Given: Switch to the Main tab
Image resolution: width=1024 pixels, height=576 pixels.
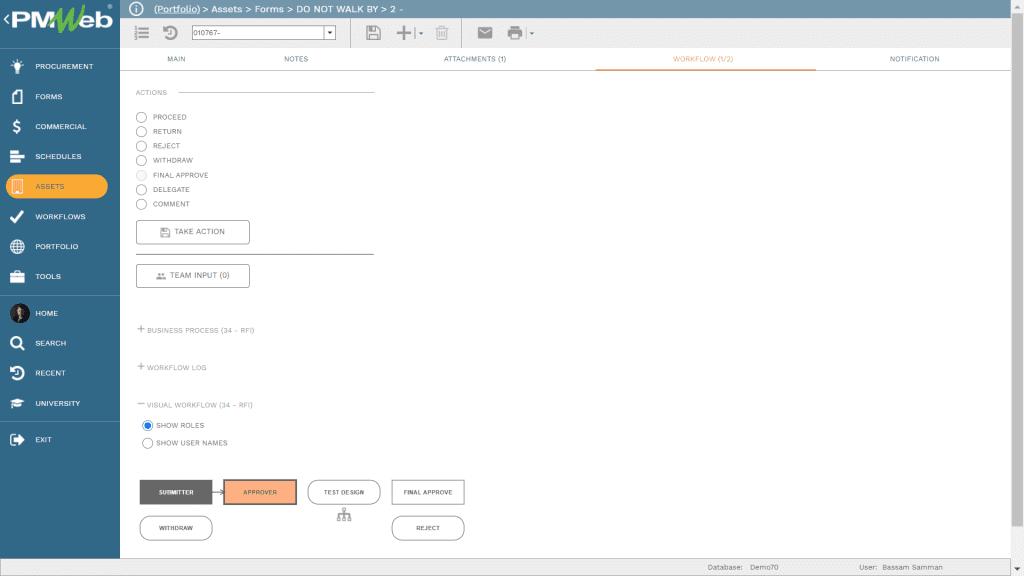Looking at the screenshot, I should 176,59.
